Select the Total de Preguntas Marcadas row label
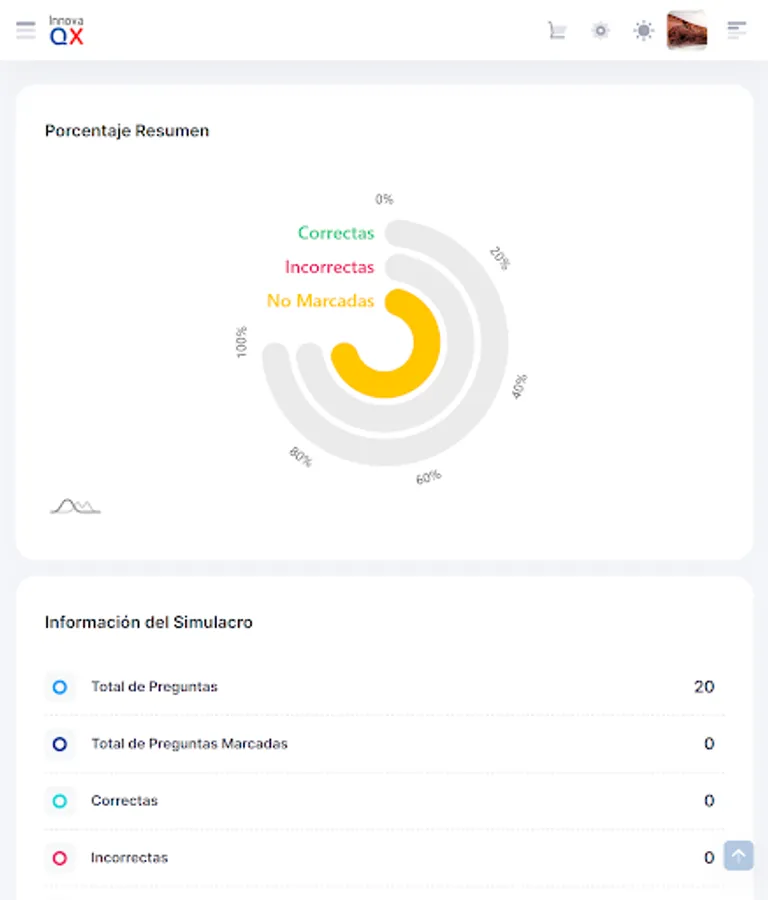The height and width of the screenshot is (900, 768). pyautogui.click(x=189, y=744)
